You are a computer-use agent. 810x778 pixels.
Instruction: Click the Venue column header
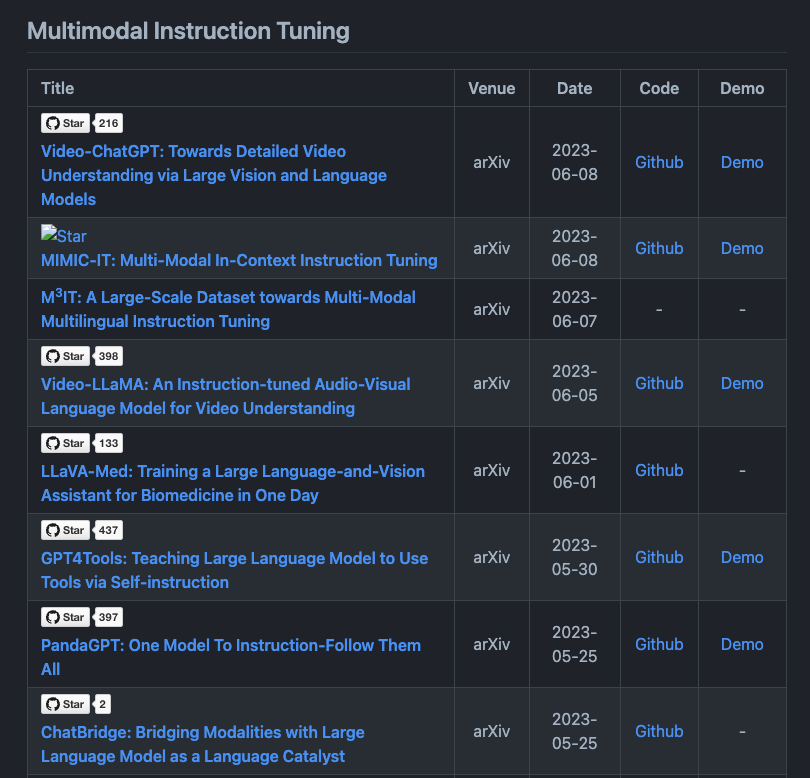(492, 88)
